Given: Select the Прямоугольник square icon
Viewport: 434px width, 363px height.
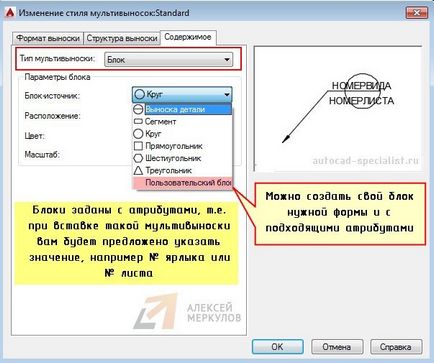Looking at the screenshot, I should click(138, 146).
